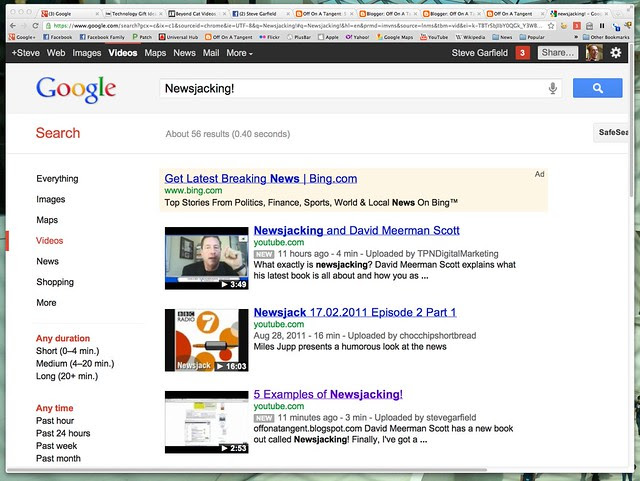The width and height of the screenshot is (640, 481).
Task: Open the SafeSearch dropdown
Action: coord(611,132)
